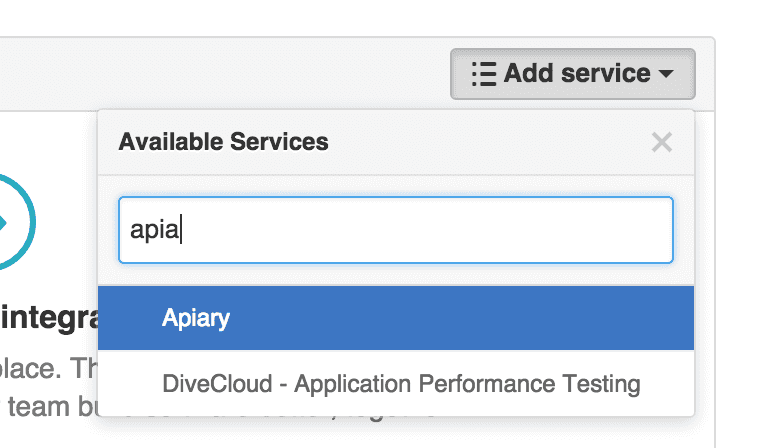Open the Add service dropdown button
Viewport: 784px width, 448px height.
pyautogui.click(x=572, y=74)
